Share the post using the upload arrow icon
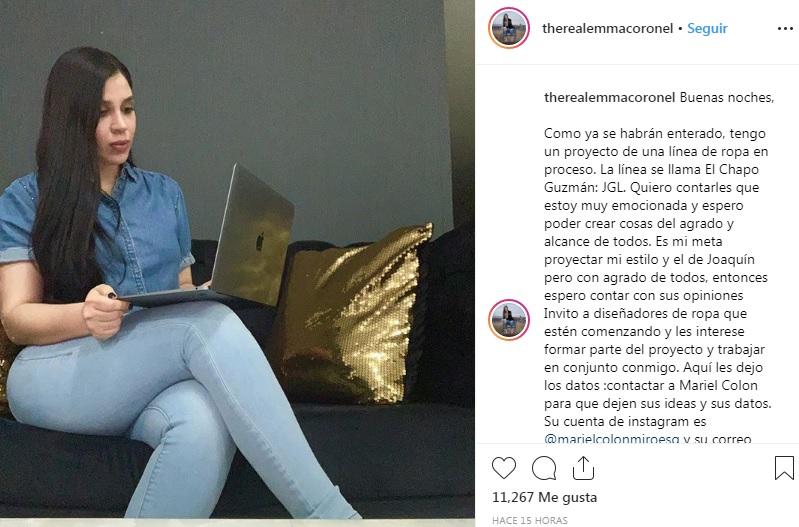The width and height of the screenshot is (799, 527). point(583,468)
